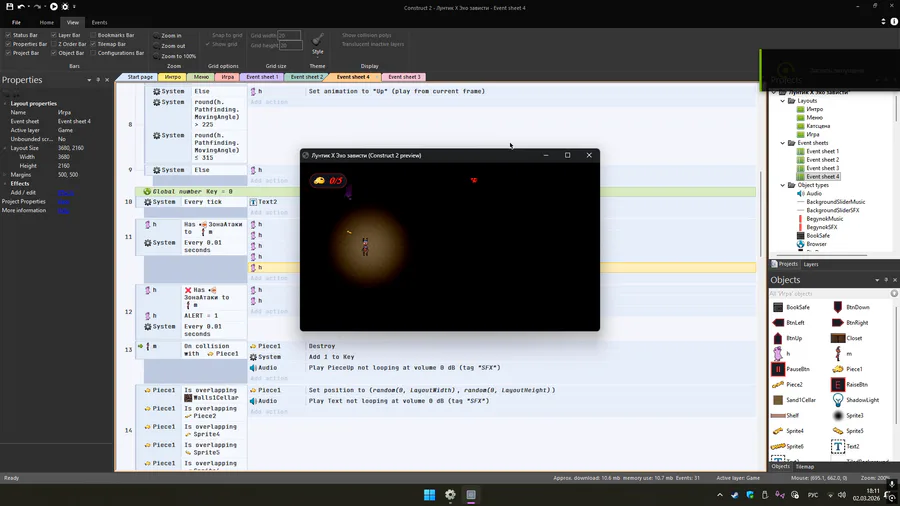
Task: Enable Configurations Bar checkbox
Action: (93, 53)
